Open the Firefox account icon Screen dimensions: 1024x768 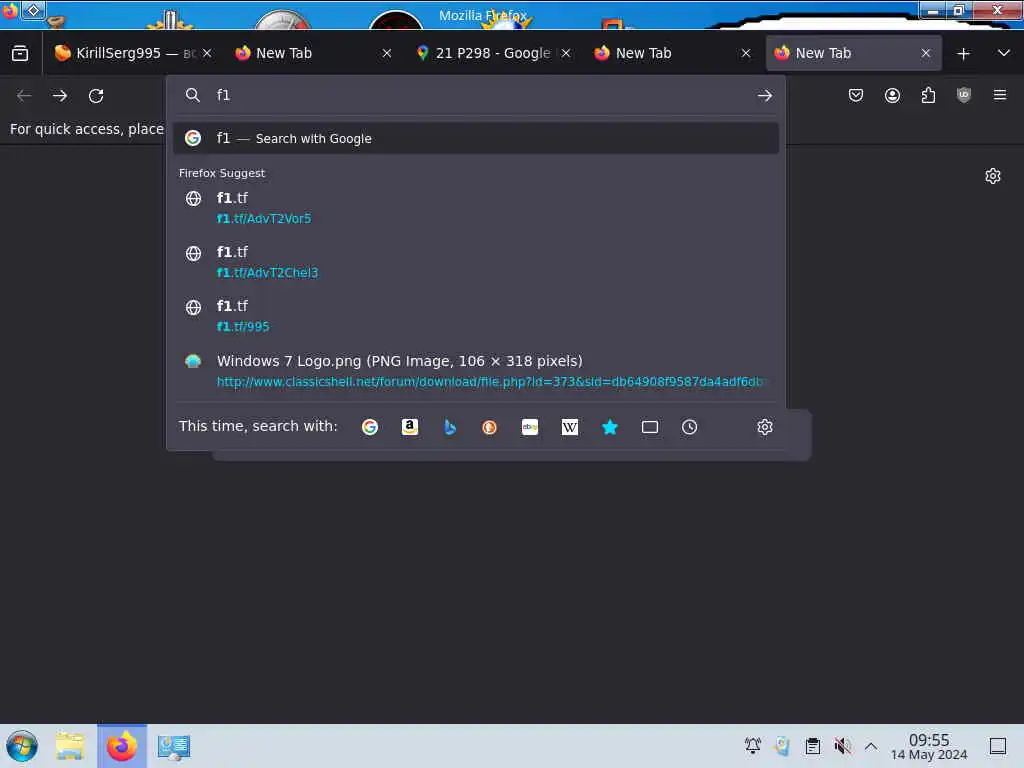coord(892,95)
